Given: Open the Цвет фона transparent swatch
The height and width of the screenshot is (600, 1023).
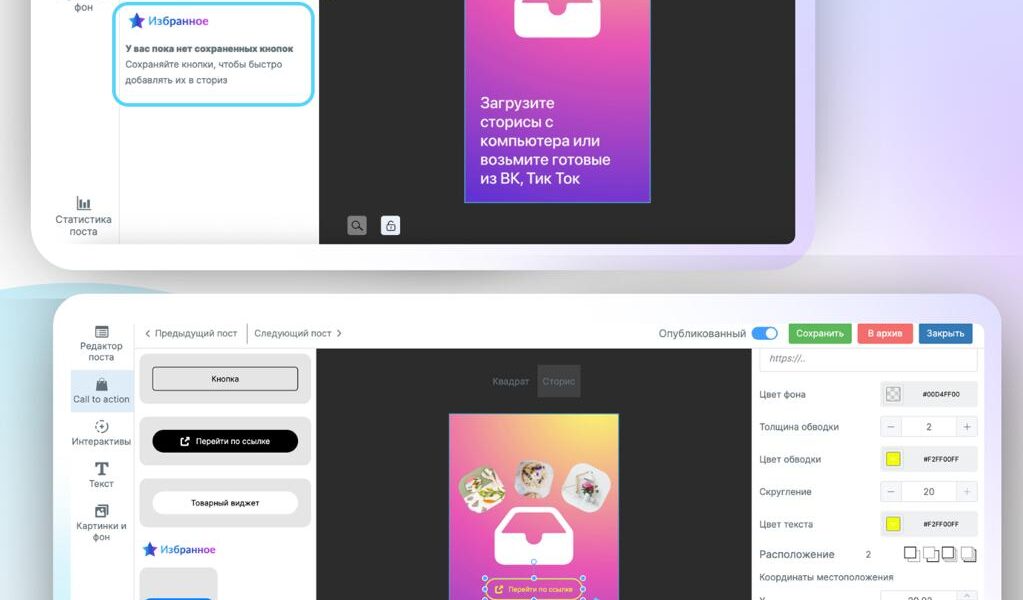Looking at the screenshot, I should (x=893, y=394).
